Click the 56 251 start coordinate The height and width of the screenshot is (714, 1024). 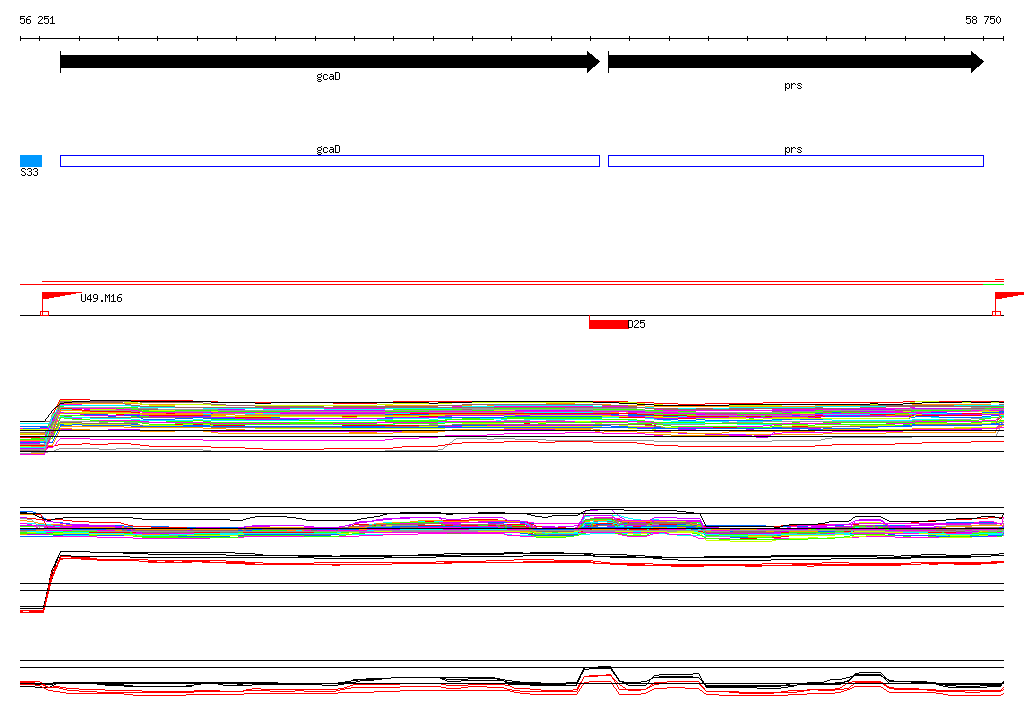[37, 20]
